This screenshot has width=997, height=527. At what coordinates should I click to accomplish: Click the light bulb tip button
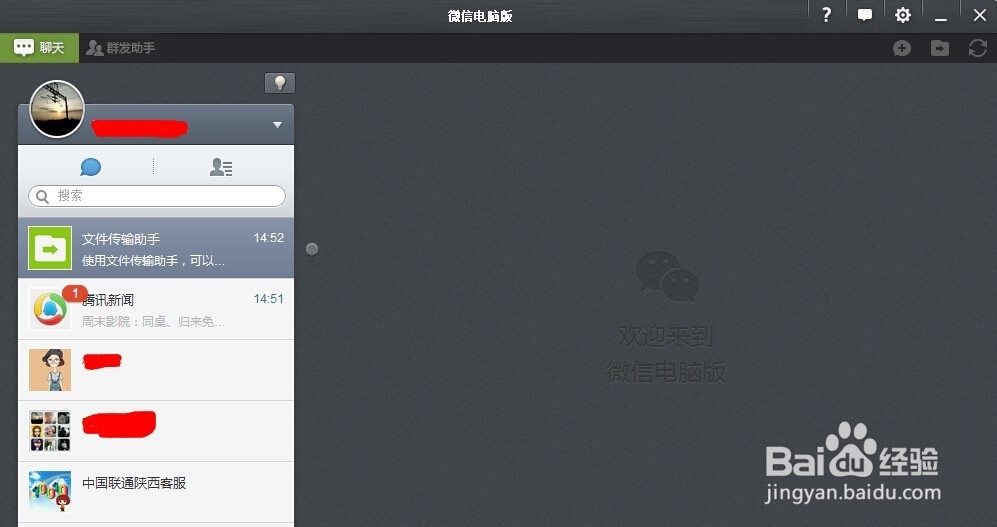coord(280,83)
